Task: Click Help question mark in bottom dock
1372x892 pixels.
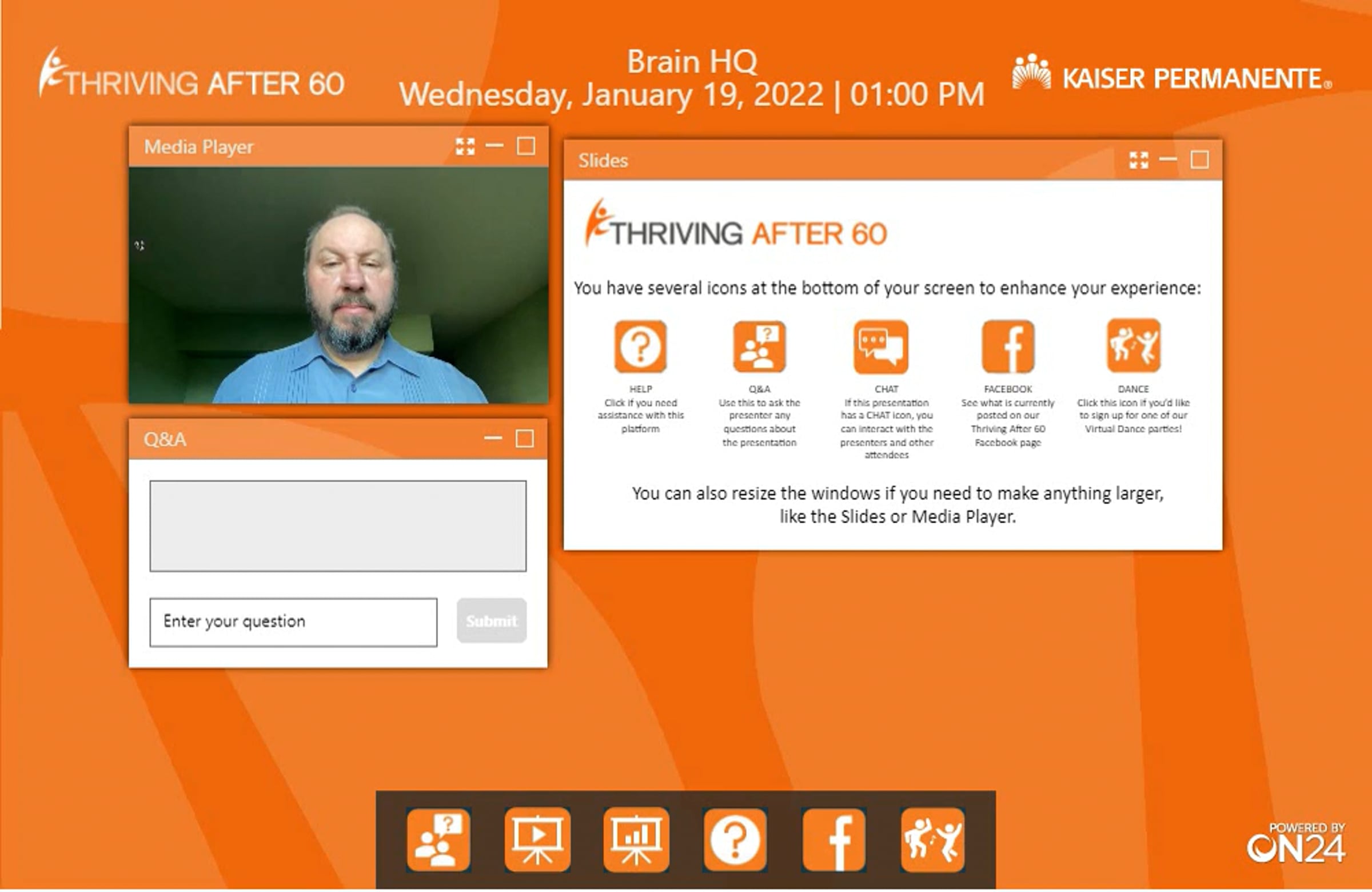Action: click(x=735, y=839)
